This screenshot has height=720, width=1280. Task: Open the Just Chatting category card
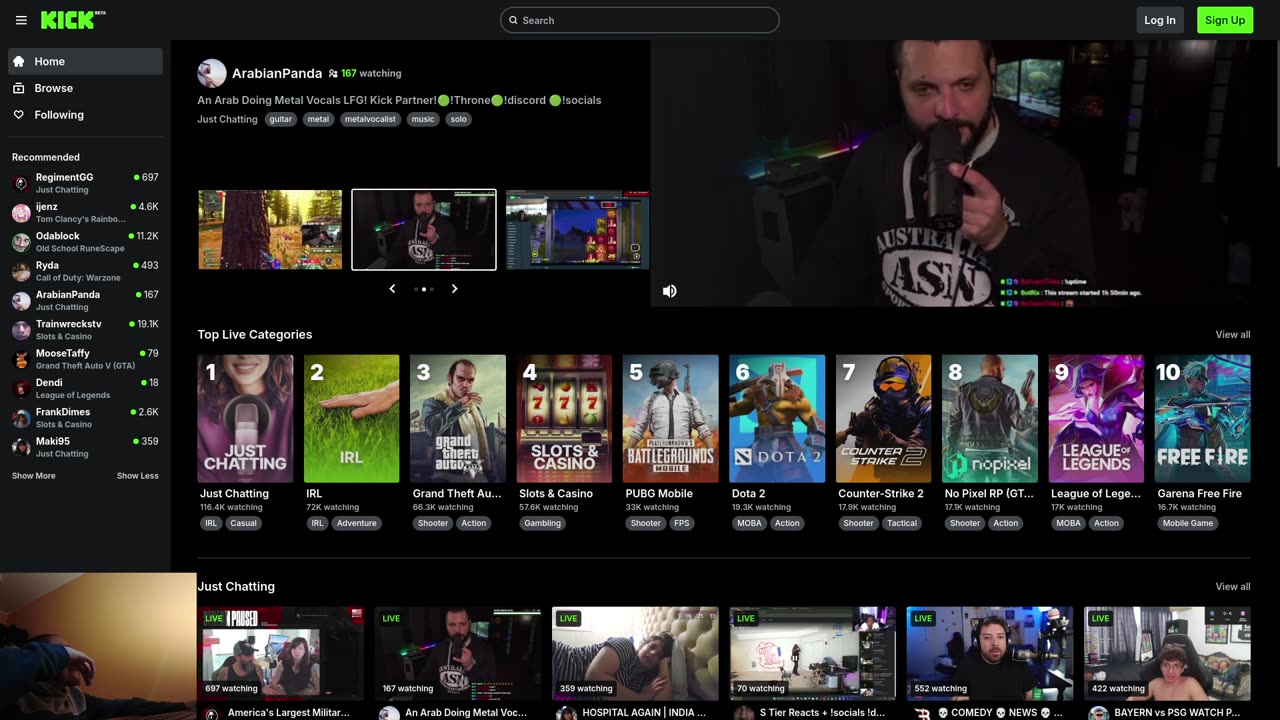(245, 419)
